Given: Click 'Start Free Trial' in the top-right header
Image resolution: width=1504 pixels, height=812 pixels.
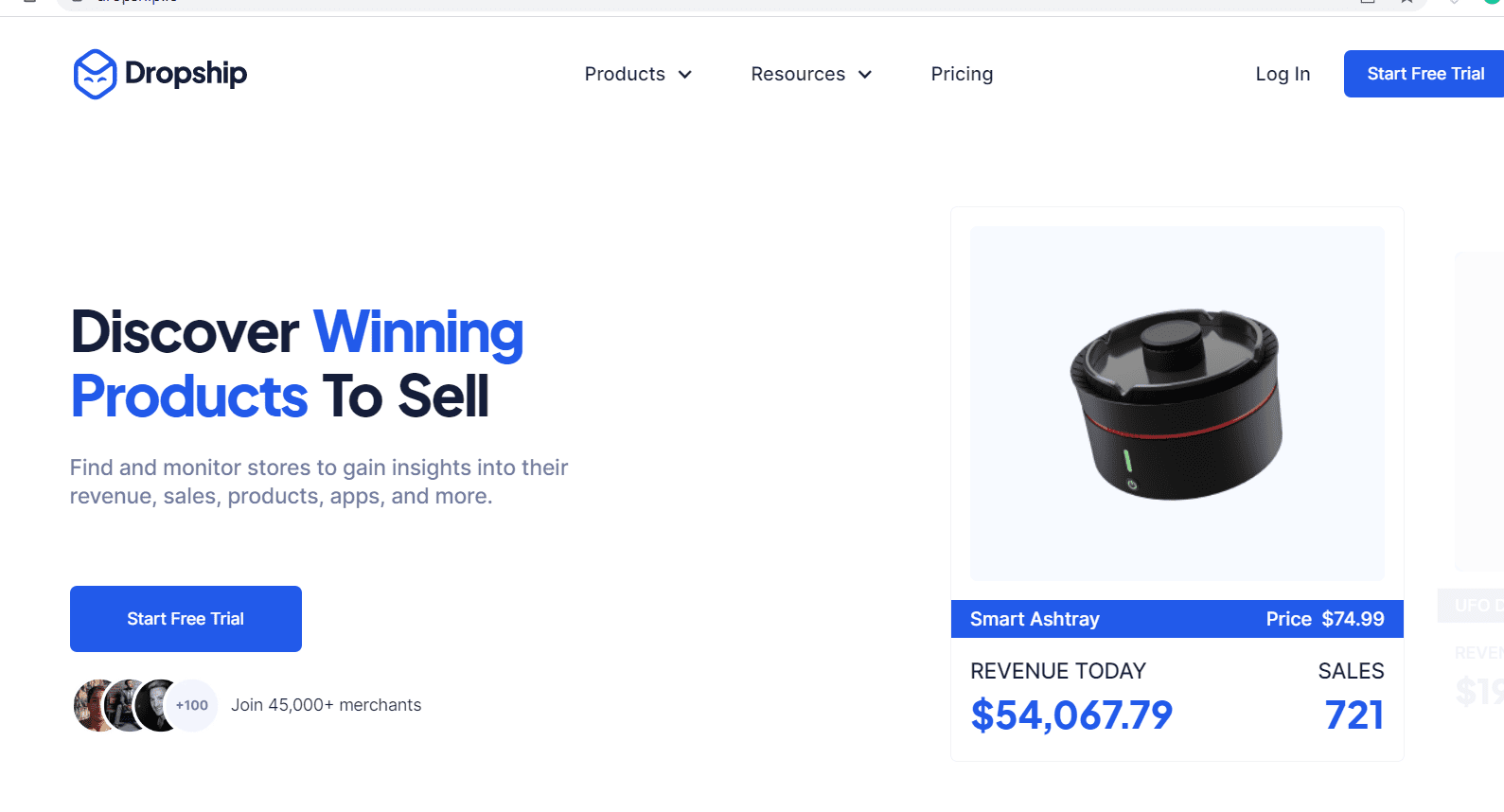Looking at the screenshot, I should click(x=1424, y=73).
